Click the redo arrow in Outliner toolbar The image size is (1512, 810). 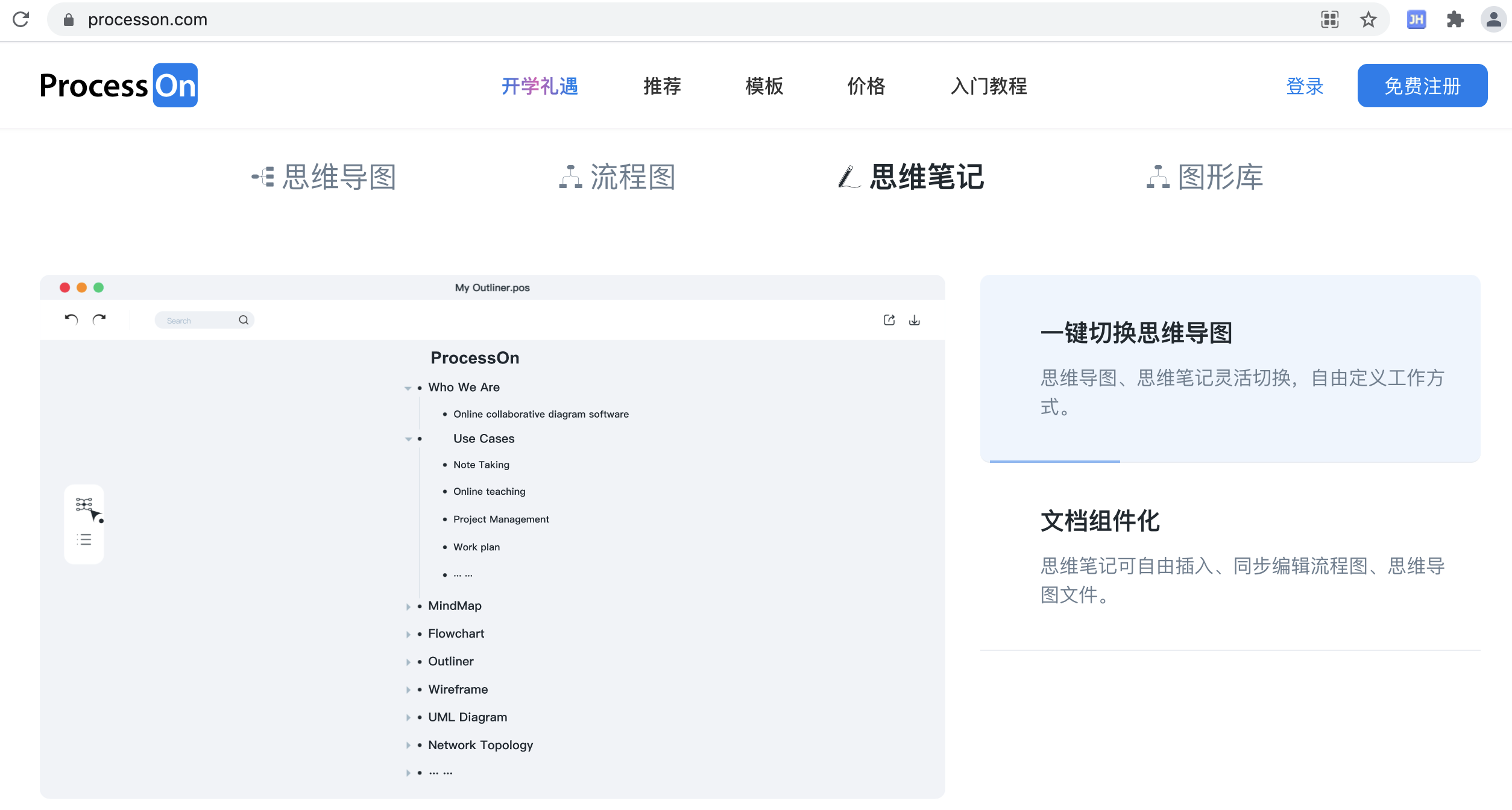click(99, 319)
